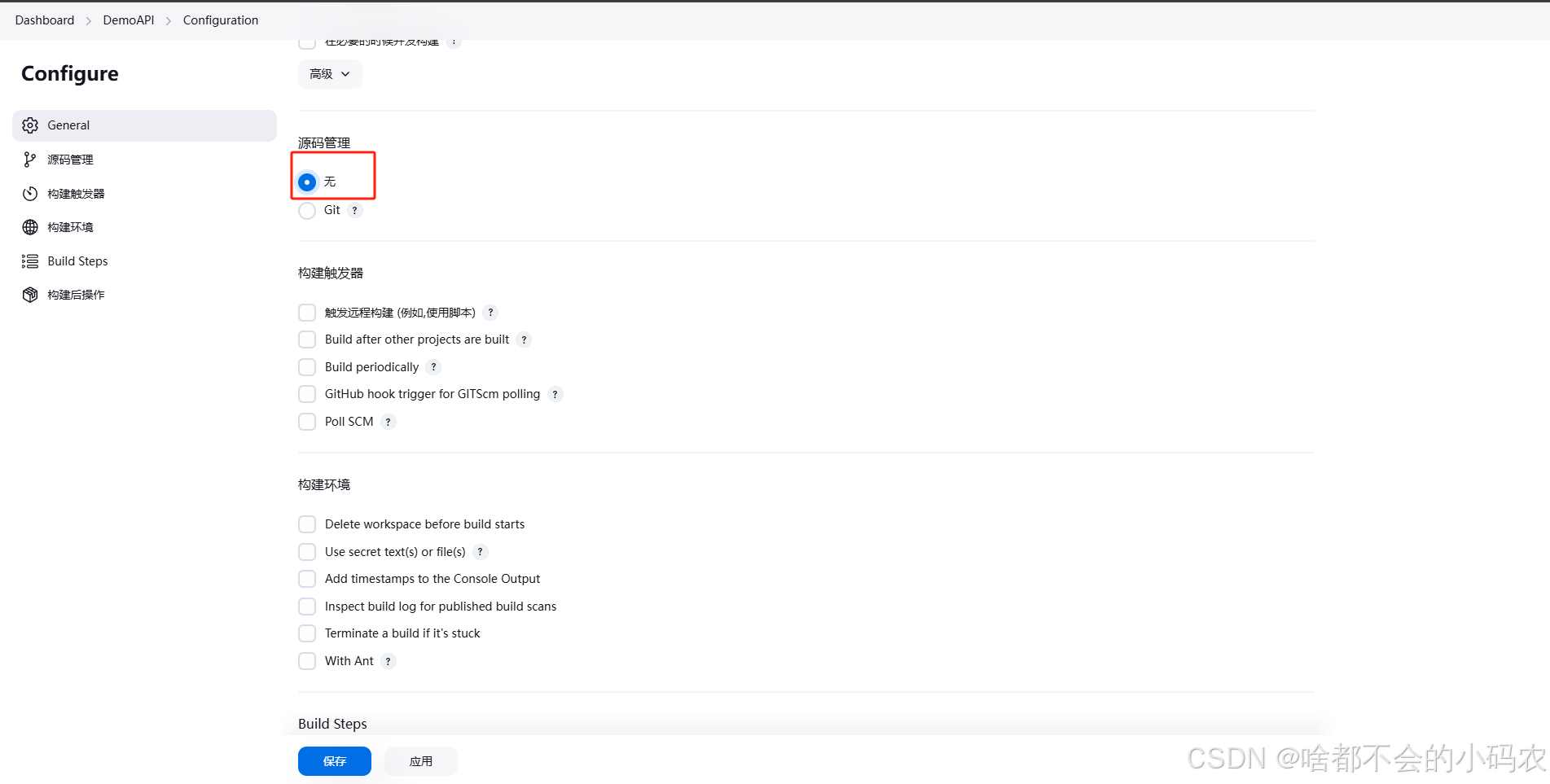Select the Git radio button
This screenshot has height=784, width=1550.
307,210
